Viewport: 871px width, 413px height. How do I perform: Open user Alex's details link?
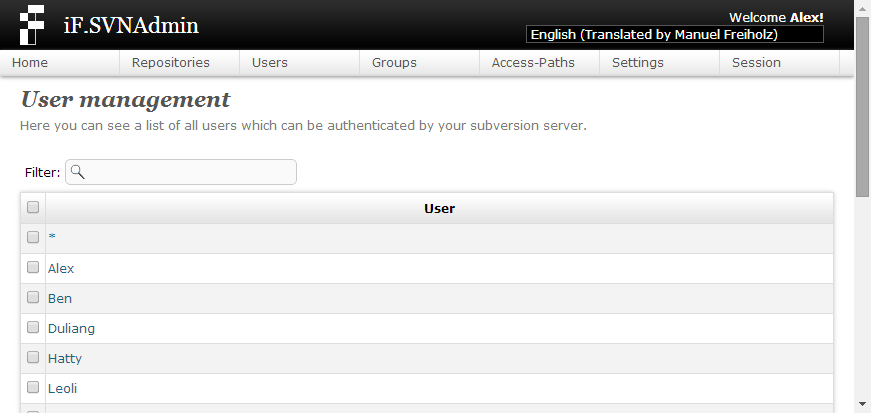61,268
